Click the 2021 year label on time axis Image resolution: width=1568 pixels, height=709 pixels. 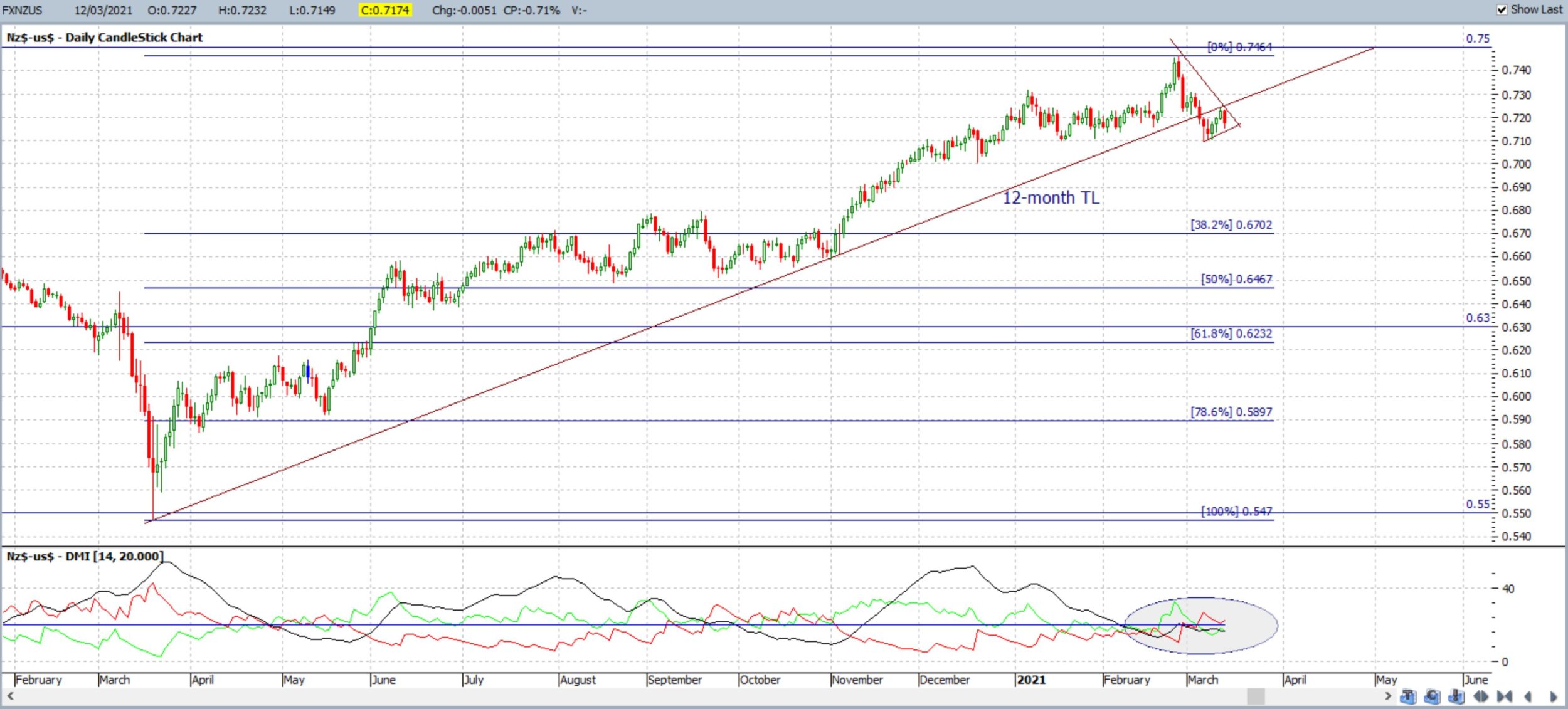1031,680
